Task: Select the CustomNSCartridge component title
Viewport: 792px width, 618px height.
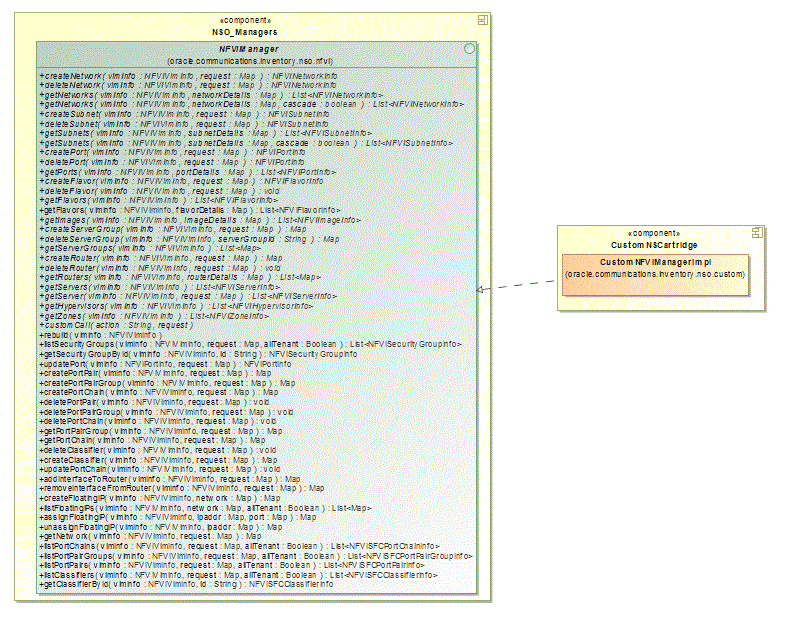Action: [x=654, y=245]
